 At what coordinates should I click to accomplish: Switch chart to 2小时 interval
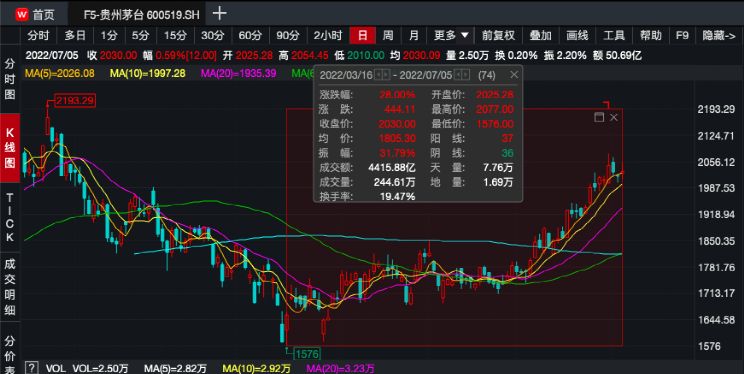327,36
